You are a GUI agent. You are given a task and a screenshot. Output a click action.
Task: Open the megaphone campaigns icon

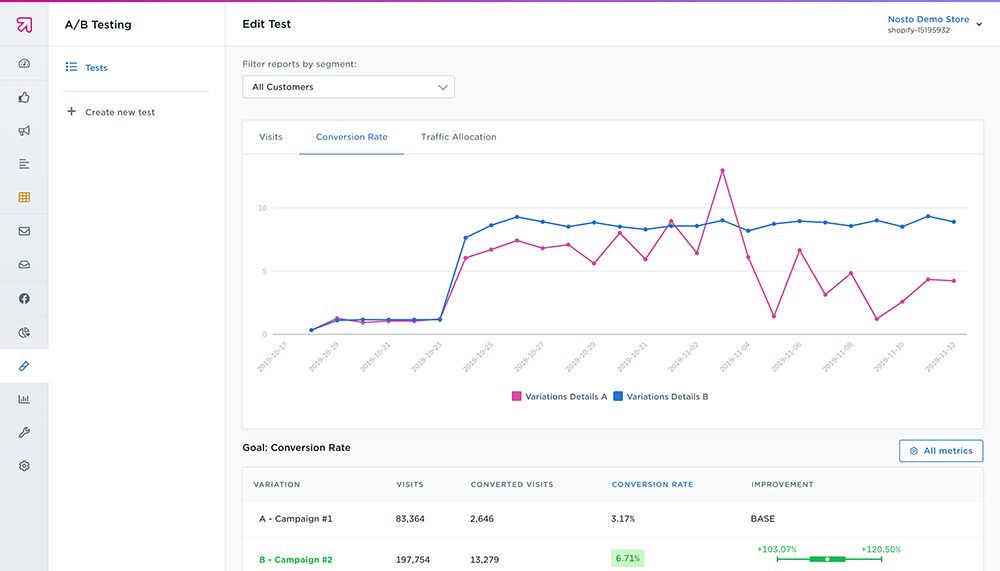point(24,131)
